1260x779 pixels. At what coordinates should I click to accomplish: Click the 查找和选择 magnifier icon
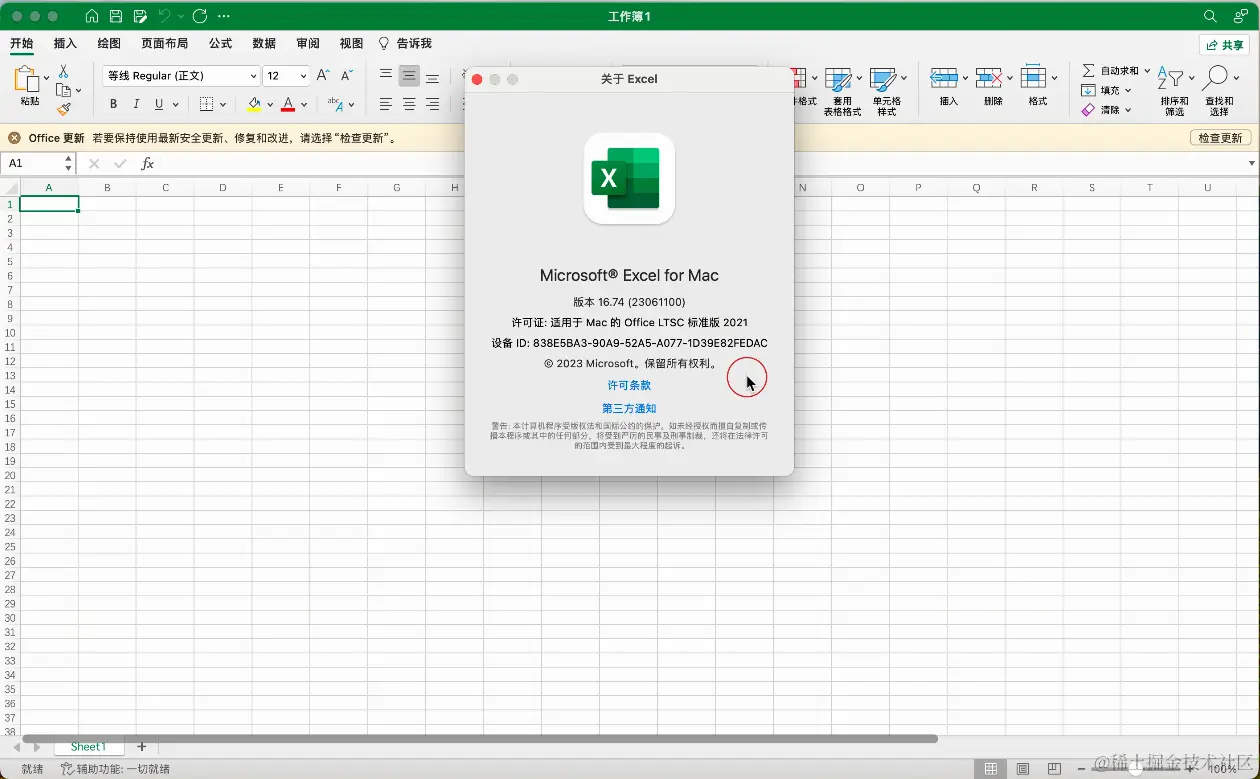pyautogui.click(x=1215, y=78)
